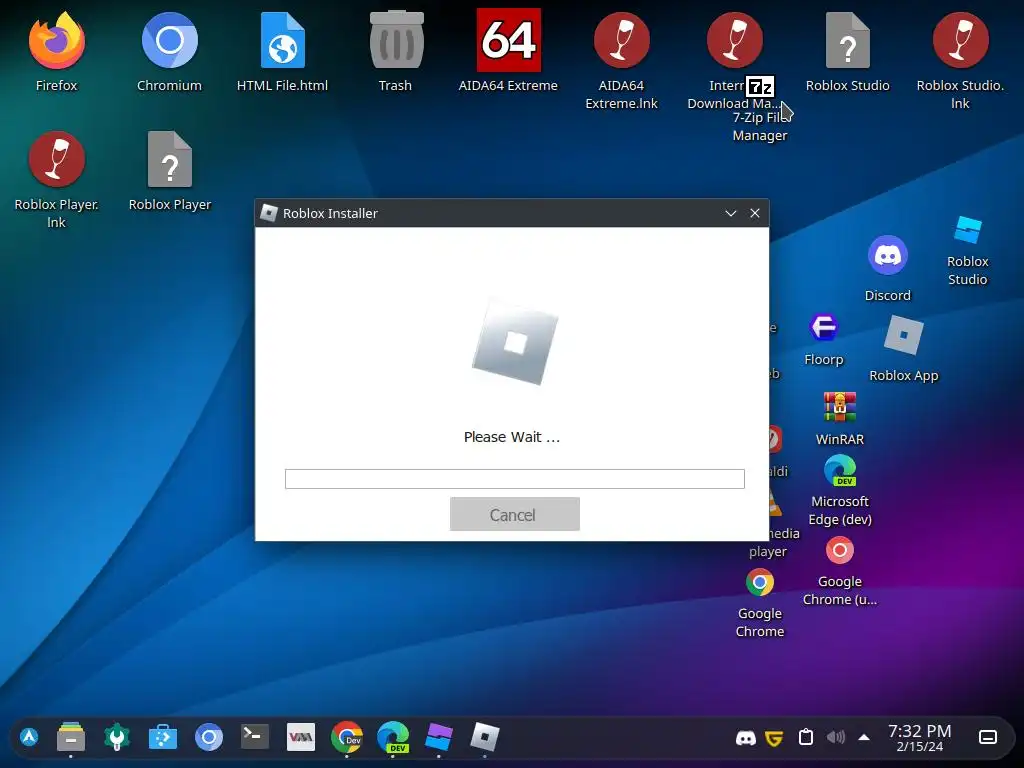Open Edge DEV from the taskbar
The width and height of the screenshot is (1024, 768).
[x=393, y=737]
